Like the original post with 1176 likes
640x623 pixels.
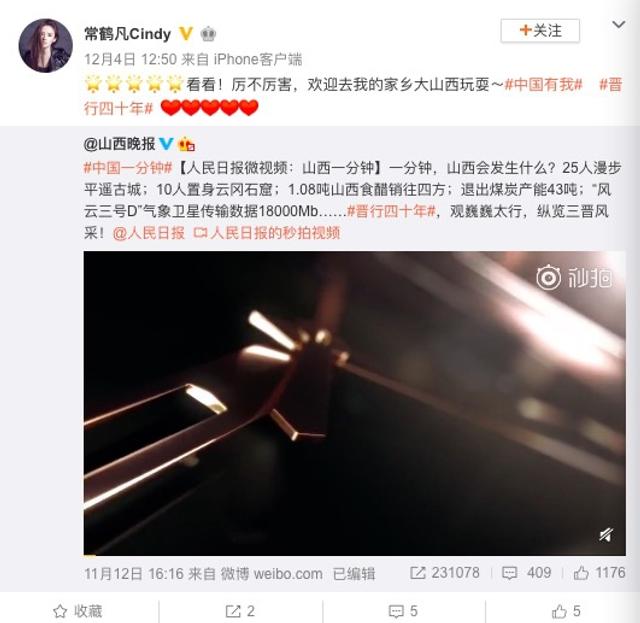click(599, 573)
